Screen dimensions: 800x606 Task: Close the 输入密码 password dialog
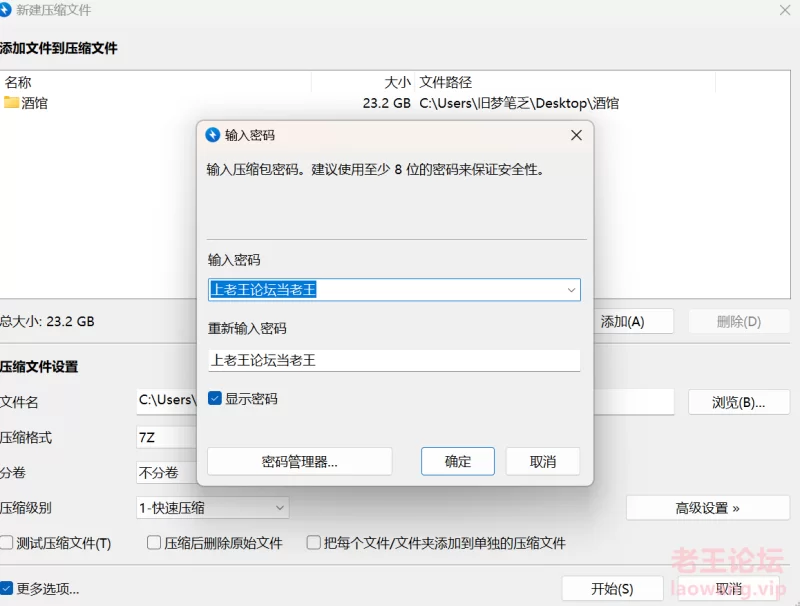pyautogui.click(x=577, y=135)
